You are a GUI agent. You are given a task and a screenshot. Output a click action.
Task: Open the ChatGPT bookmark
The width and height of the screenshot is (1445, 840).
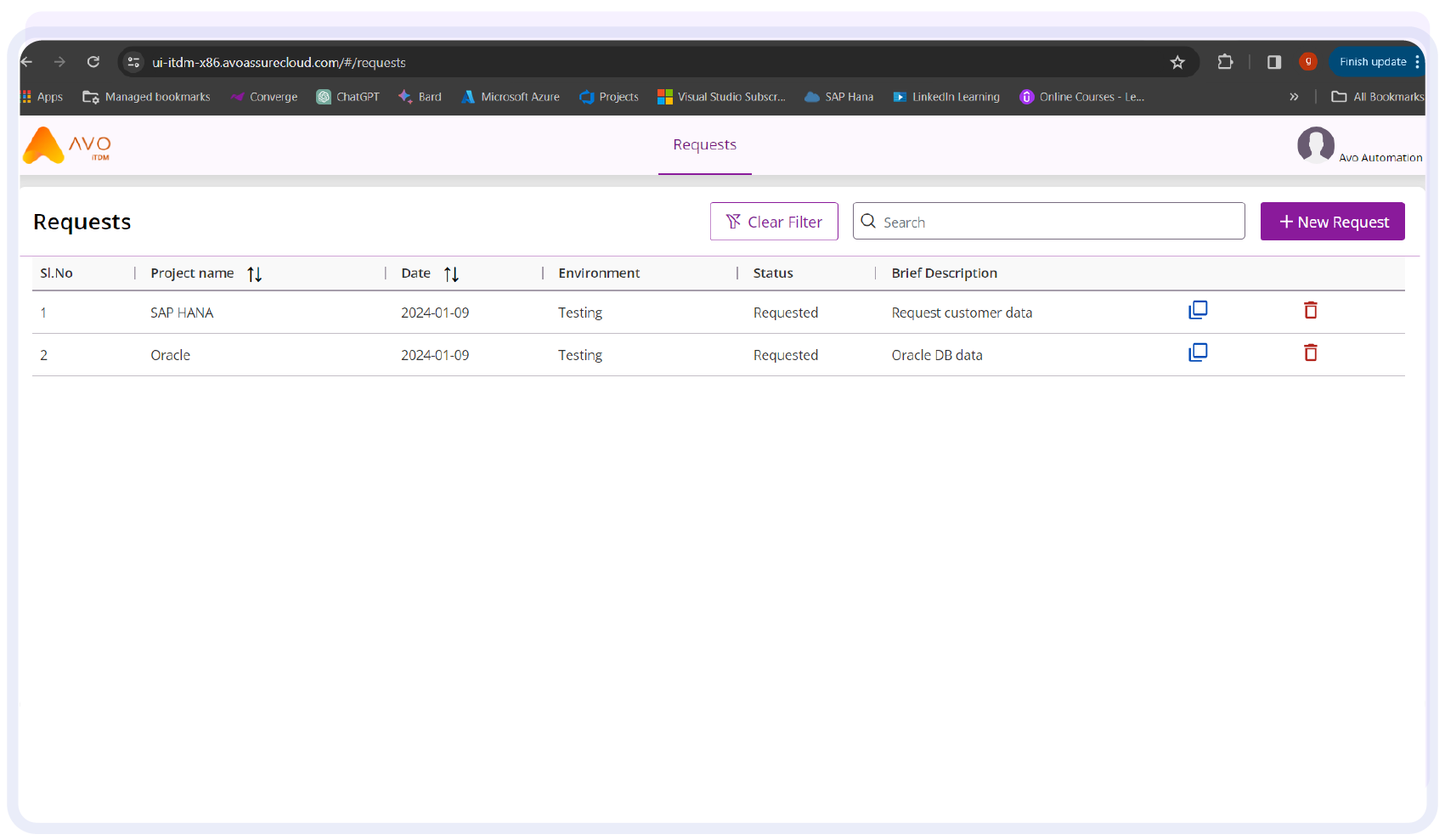point(347,96)
